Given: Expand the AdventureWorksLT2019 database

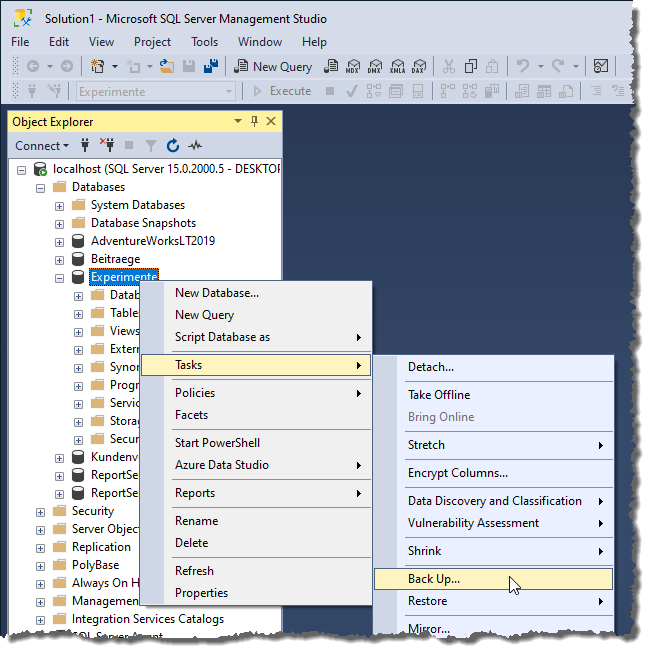Looking at the screenshot, I should [x=60, y=242].
